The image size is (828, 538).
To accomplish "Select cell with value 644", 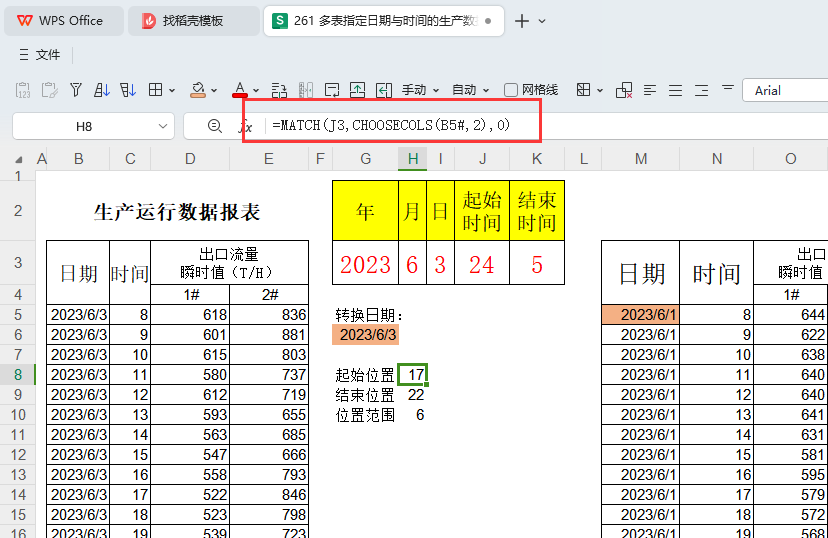I will 791,315.
